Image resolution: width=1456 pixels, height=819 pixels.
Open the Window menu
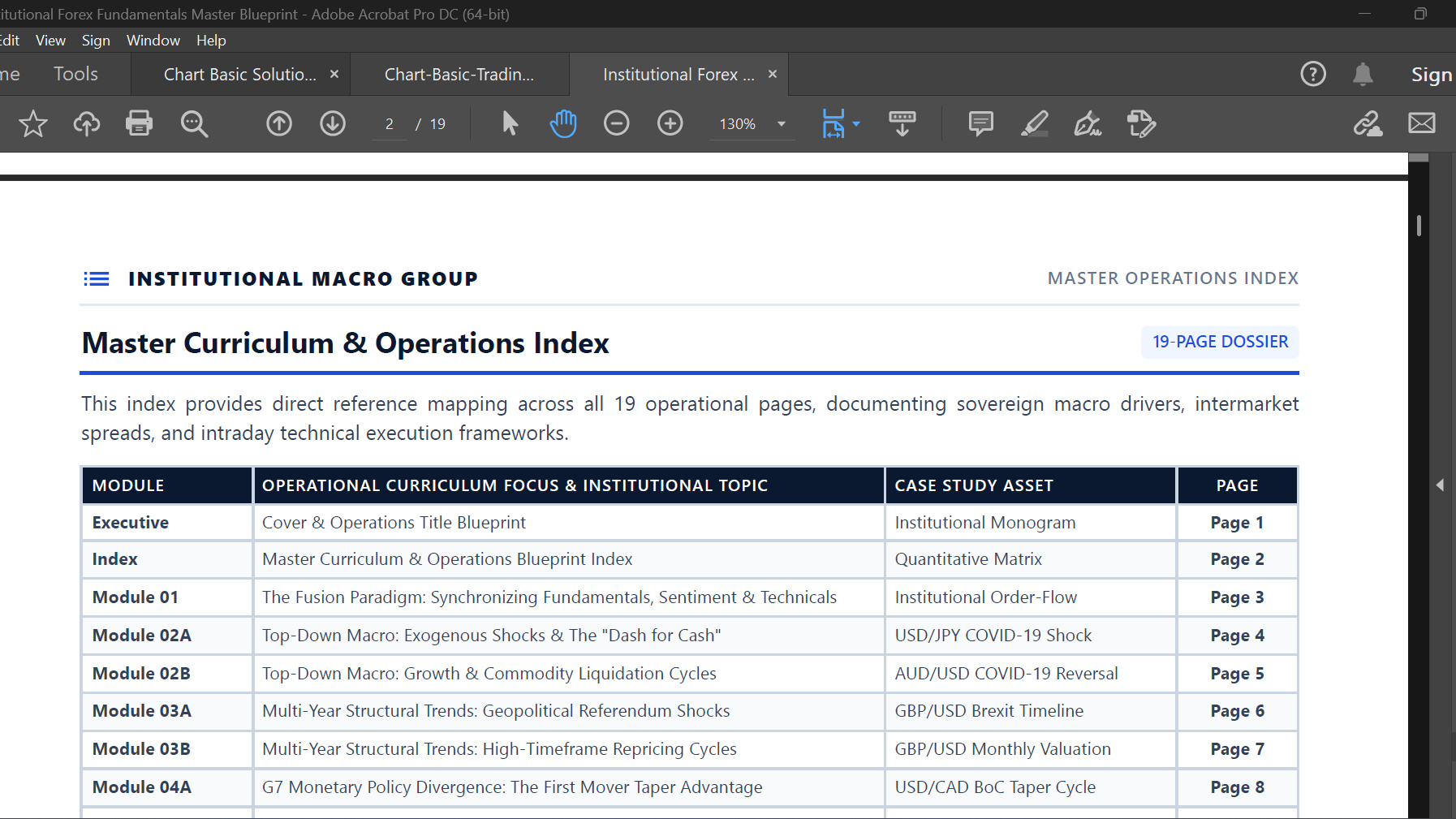click(x=153, y=41)
